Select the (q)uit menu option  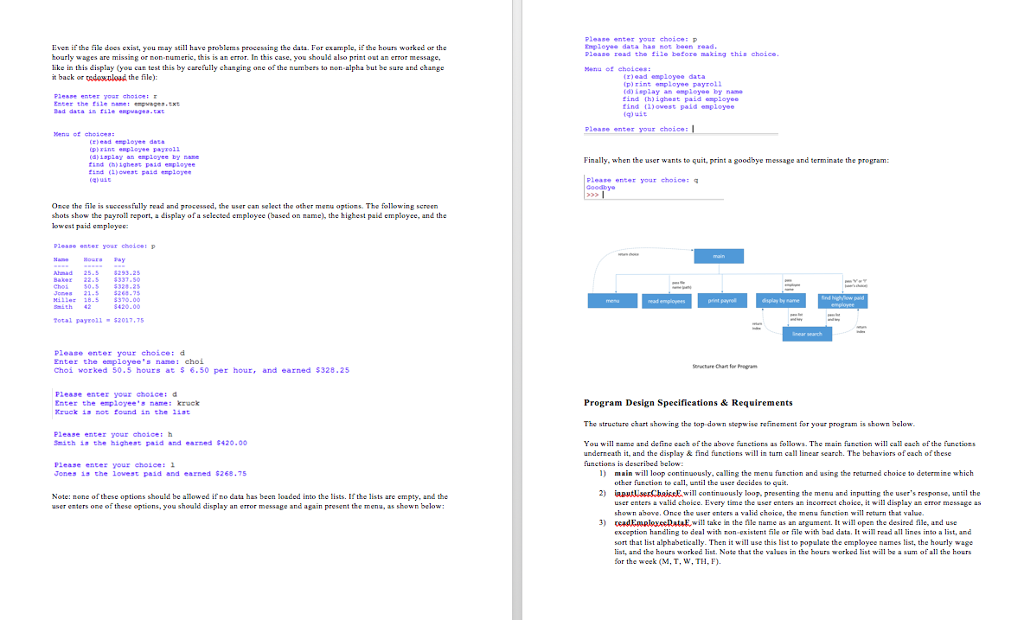tap(635, 114)
